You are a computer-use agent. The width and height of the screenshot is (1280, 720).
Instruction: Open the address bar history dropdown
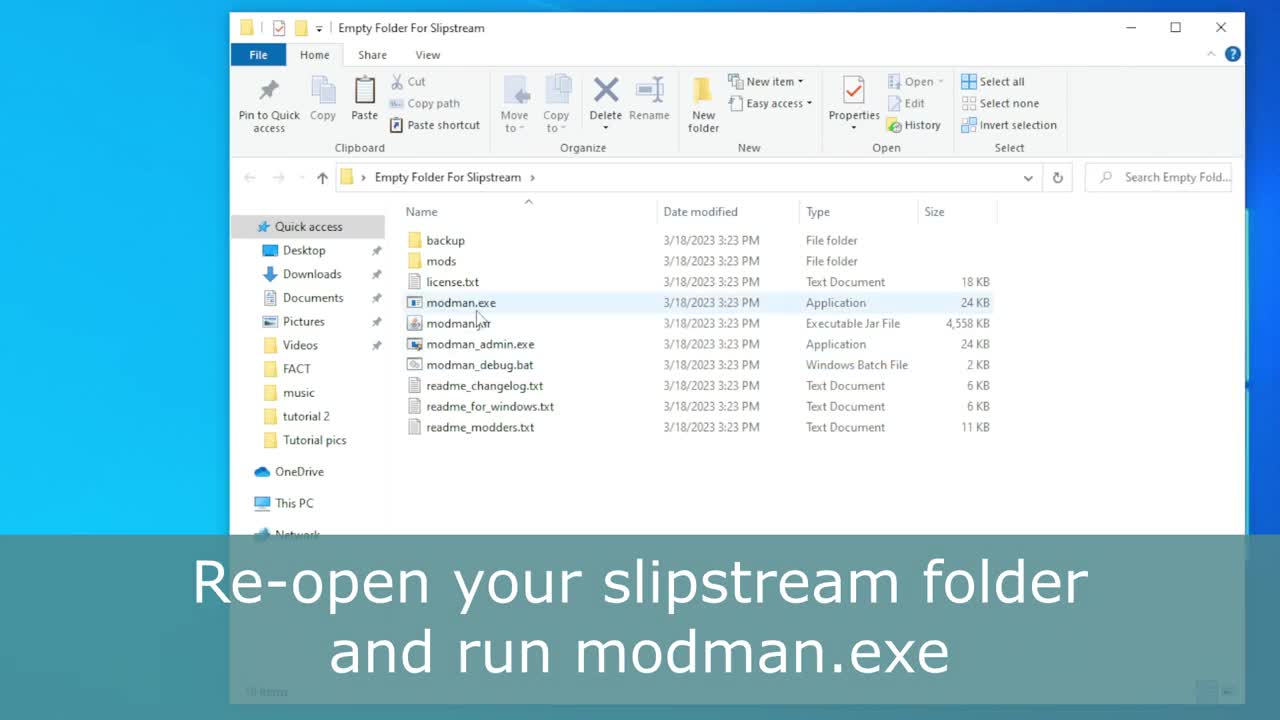1028,178
